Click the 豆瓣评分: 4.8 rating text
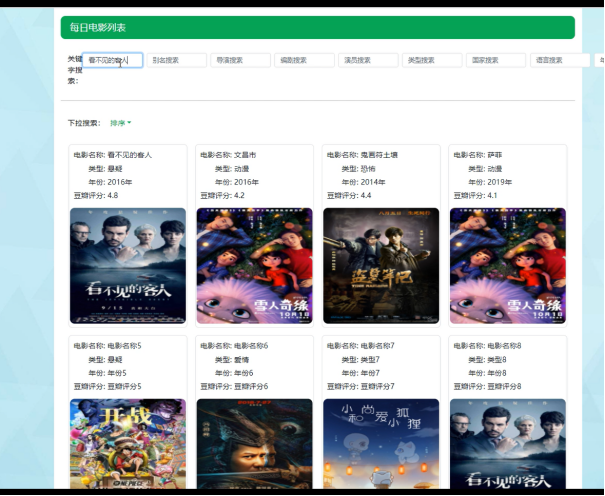 (96, 196)
